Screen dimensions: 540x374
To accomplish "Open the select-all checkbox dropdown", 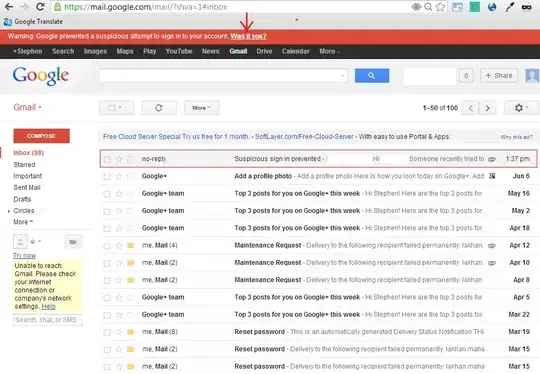I will 116,108.
